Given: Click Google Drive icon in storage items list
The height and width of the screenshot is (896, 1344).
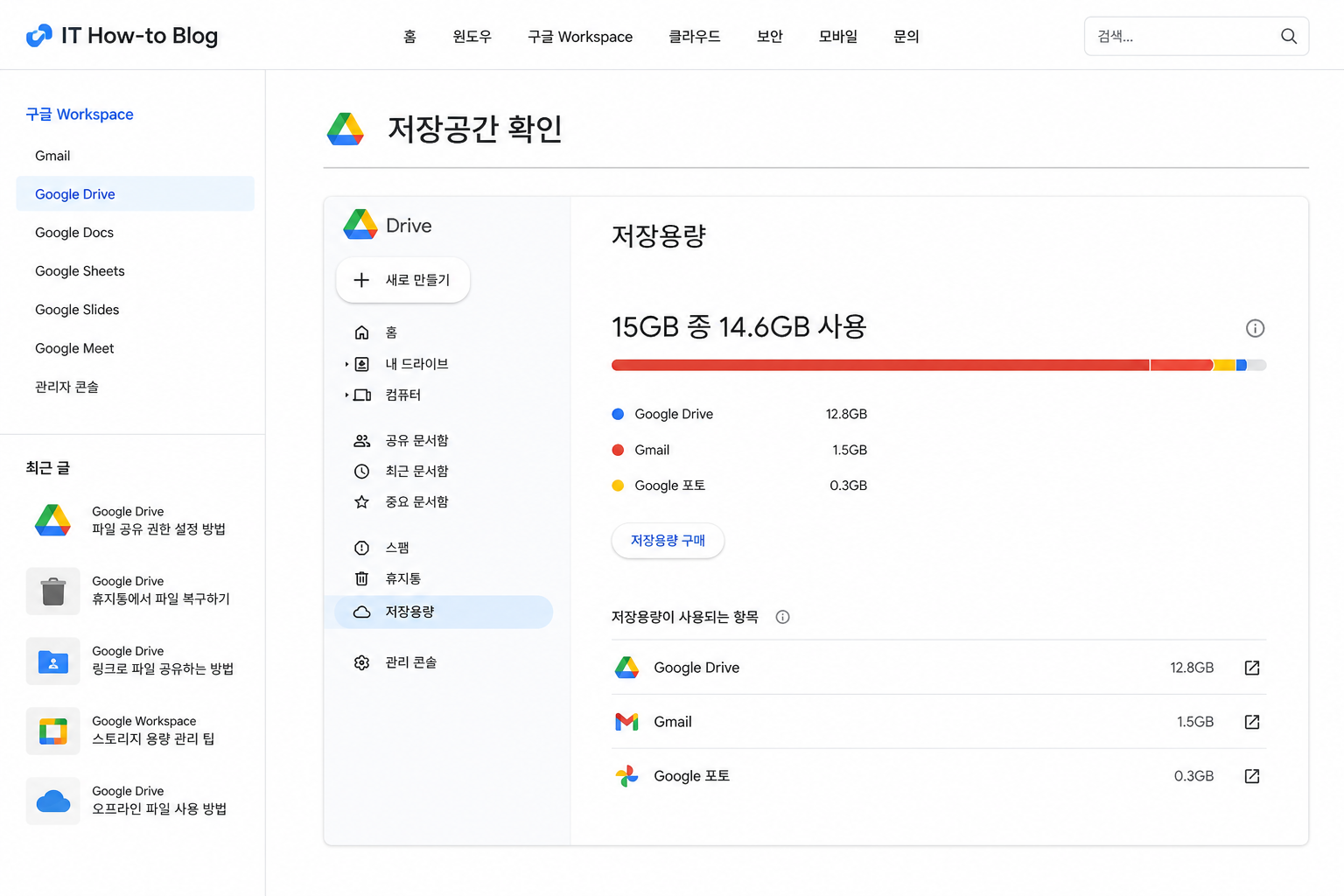Looking at the screenshot, I should pos(626,668).
